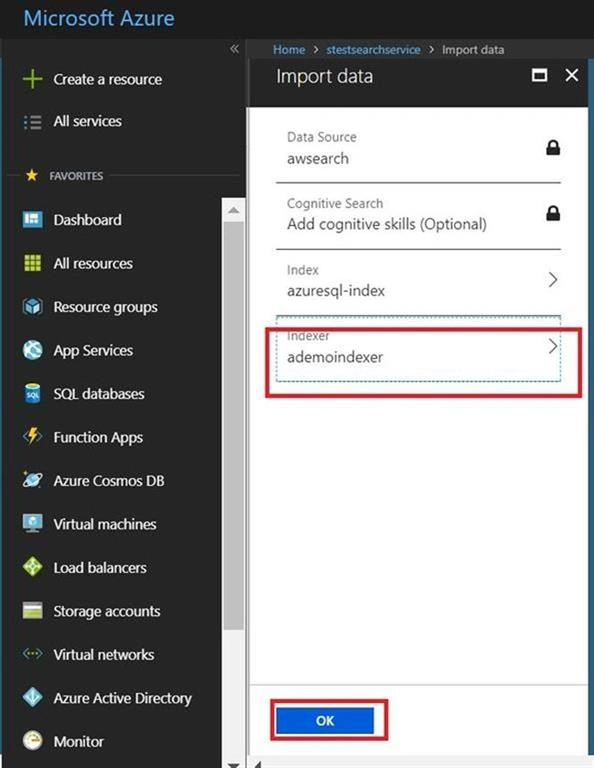This screenshot has width=594, height=768.
Task: Open All resources menu label
Action: pos(93,264)
